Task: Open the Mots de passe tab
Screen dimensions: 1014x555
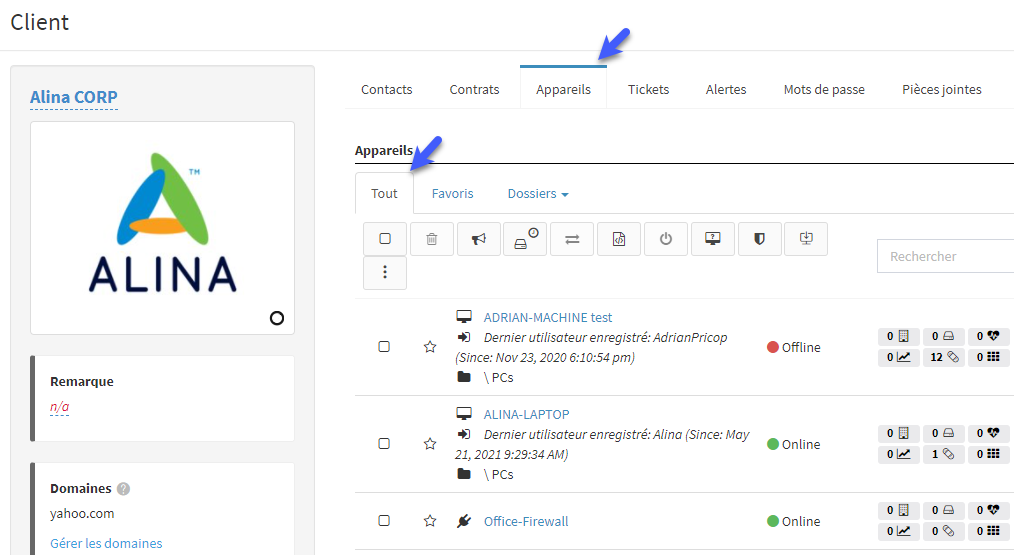Action: [x=825, y=89]
